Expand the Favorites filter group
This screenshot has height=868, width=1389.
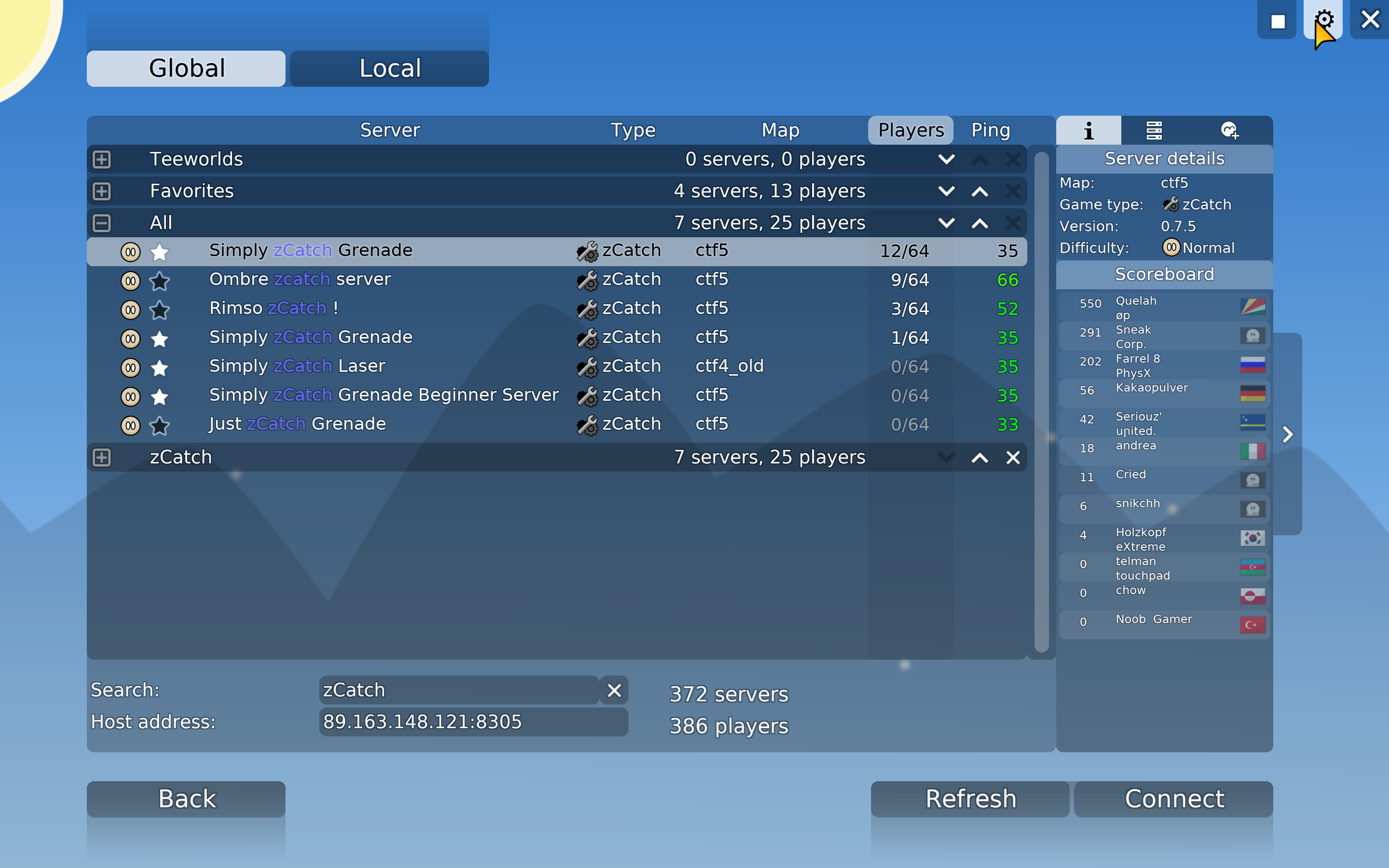(x=102, y=191)
